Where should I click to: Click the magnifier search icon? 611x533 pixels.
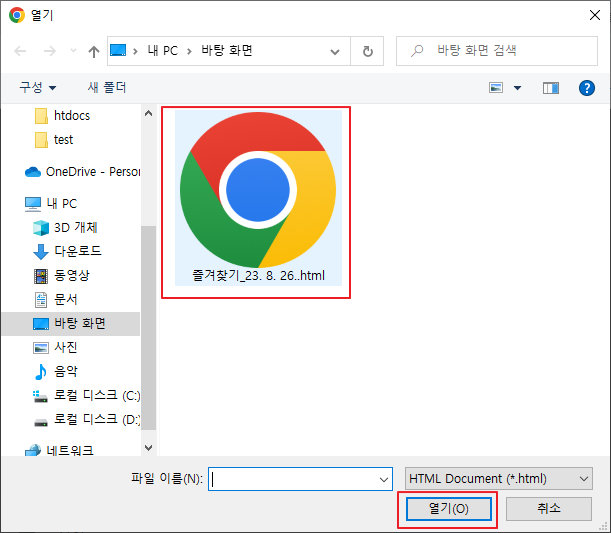coord(417,51)
